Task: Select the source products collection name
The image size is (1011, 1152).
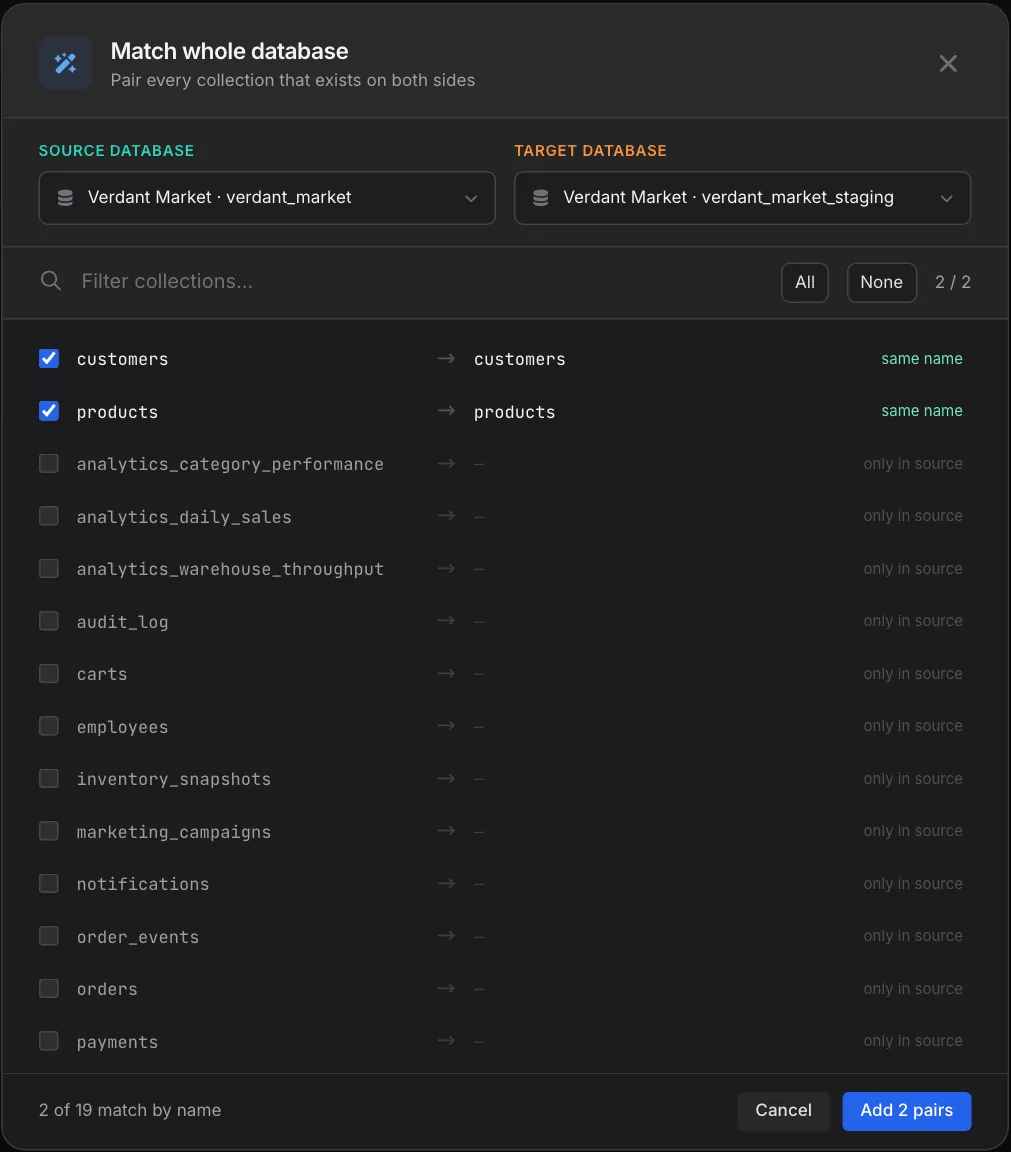Action: click(x=118, y=412)
